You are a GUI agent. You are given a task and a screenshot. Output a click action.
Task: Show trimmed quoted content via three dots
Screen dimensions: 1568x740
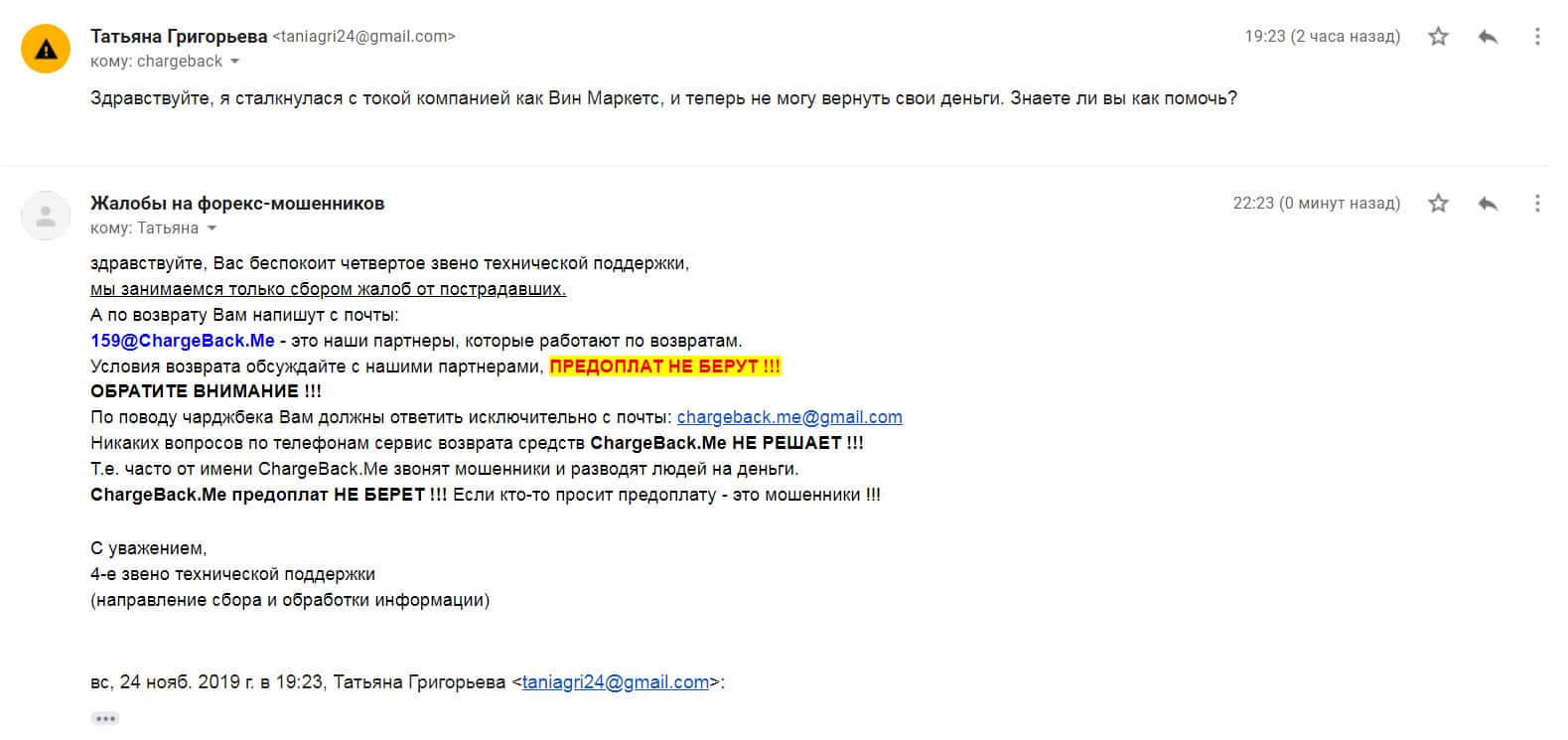pyautogui.click(x=105, y=718)
